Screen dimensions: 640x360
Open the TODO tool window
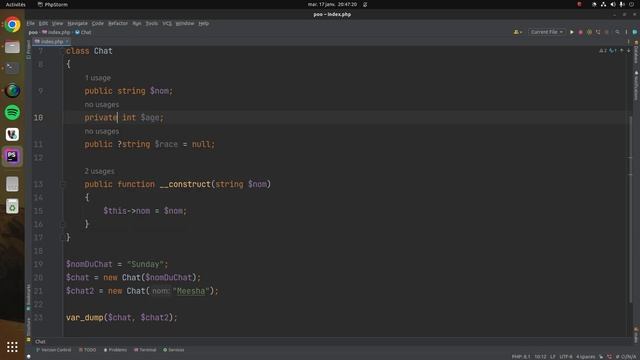coord(87,350)
